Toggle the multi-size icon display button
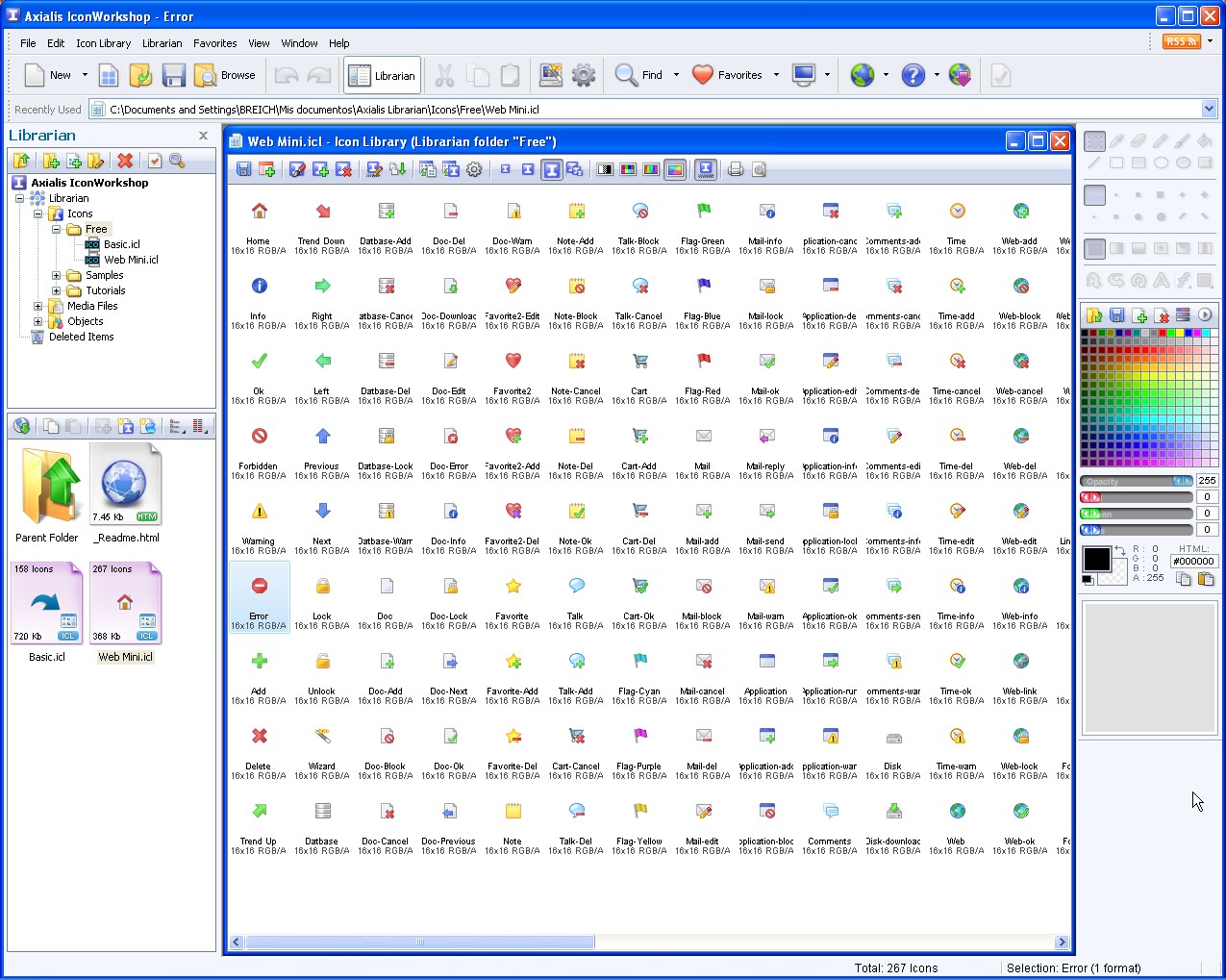Screen dimensions: 1226x980 [x=575, y=169]
